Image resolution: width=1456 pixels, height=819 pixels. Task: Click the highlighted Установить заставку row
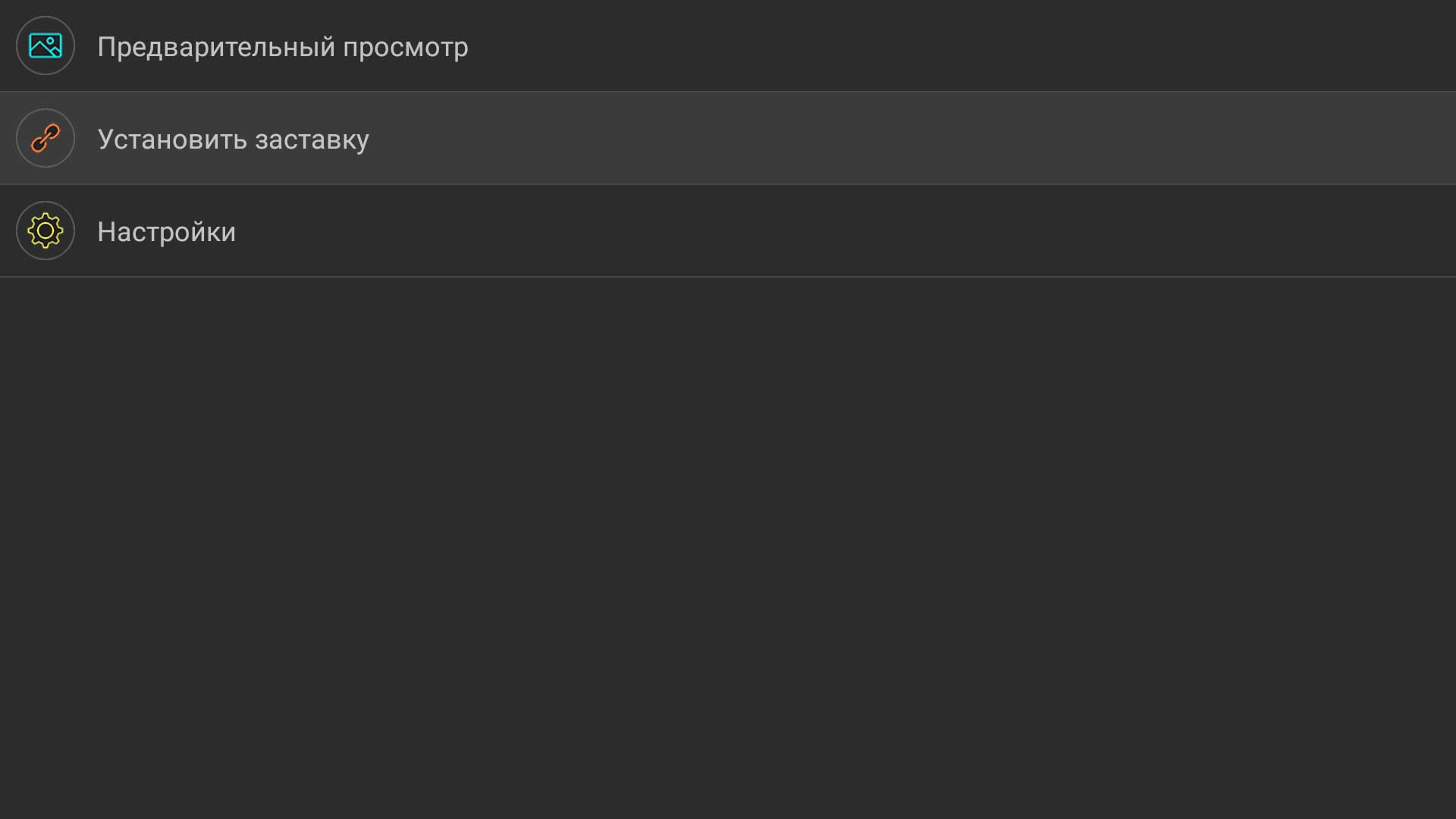tap(728, 138)
